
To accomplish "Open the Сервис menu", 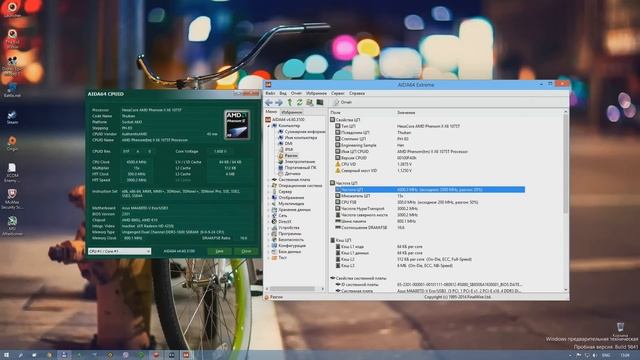I will click(x=338, y=93).
